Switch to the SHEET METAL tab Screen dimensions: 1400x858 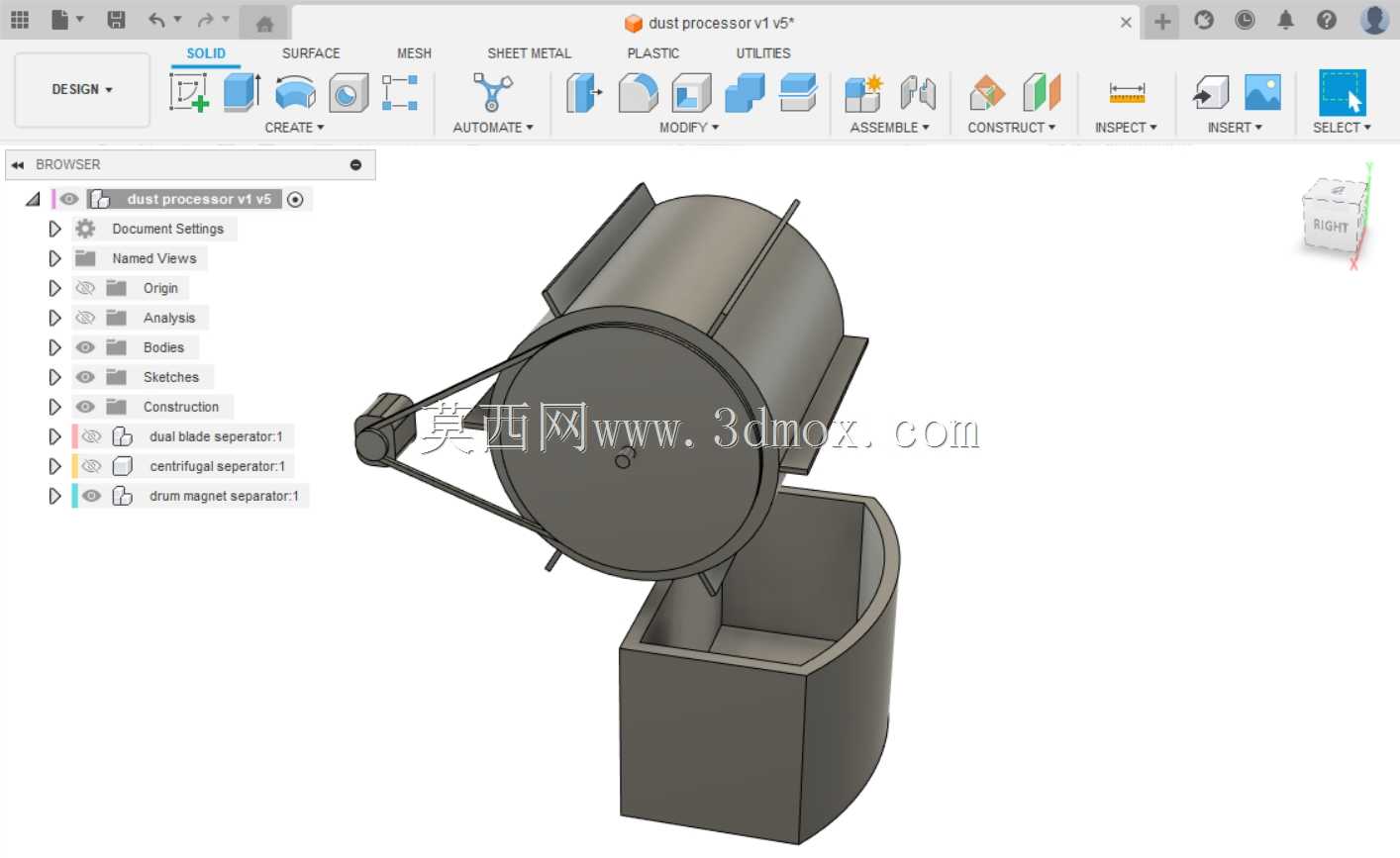529,53
